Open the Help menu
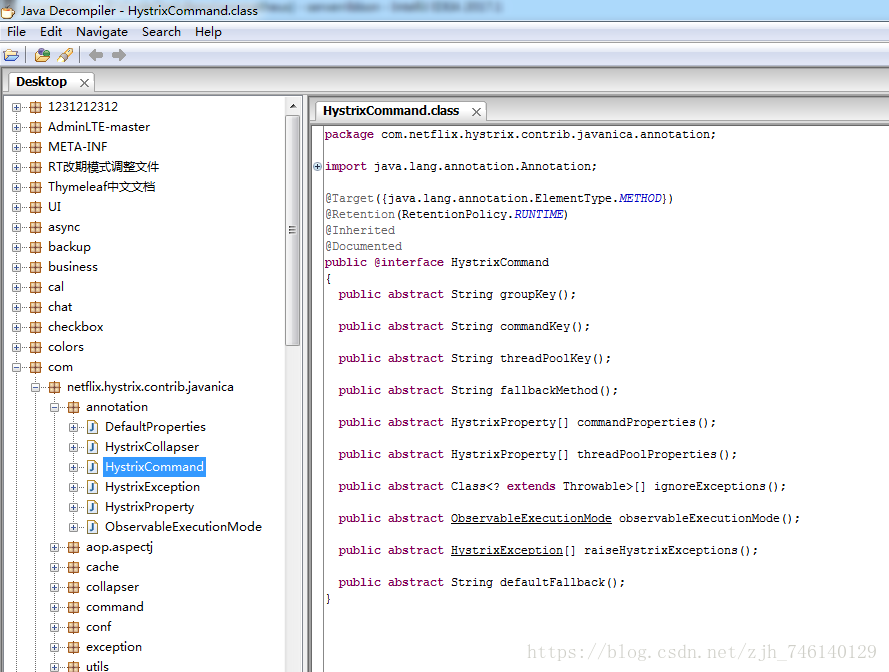The width and height of the screenshot is (889, 672). pos(208,32)
